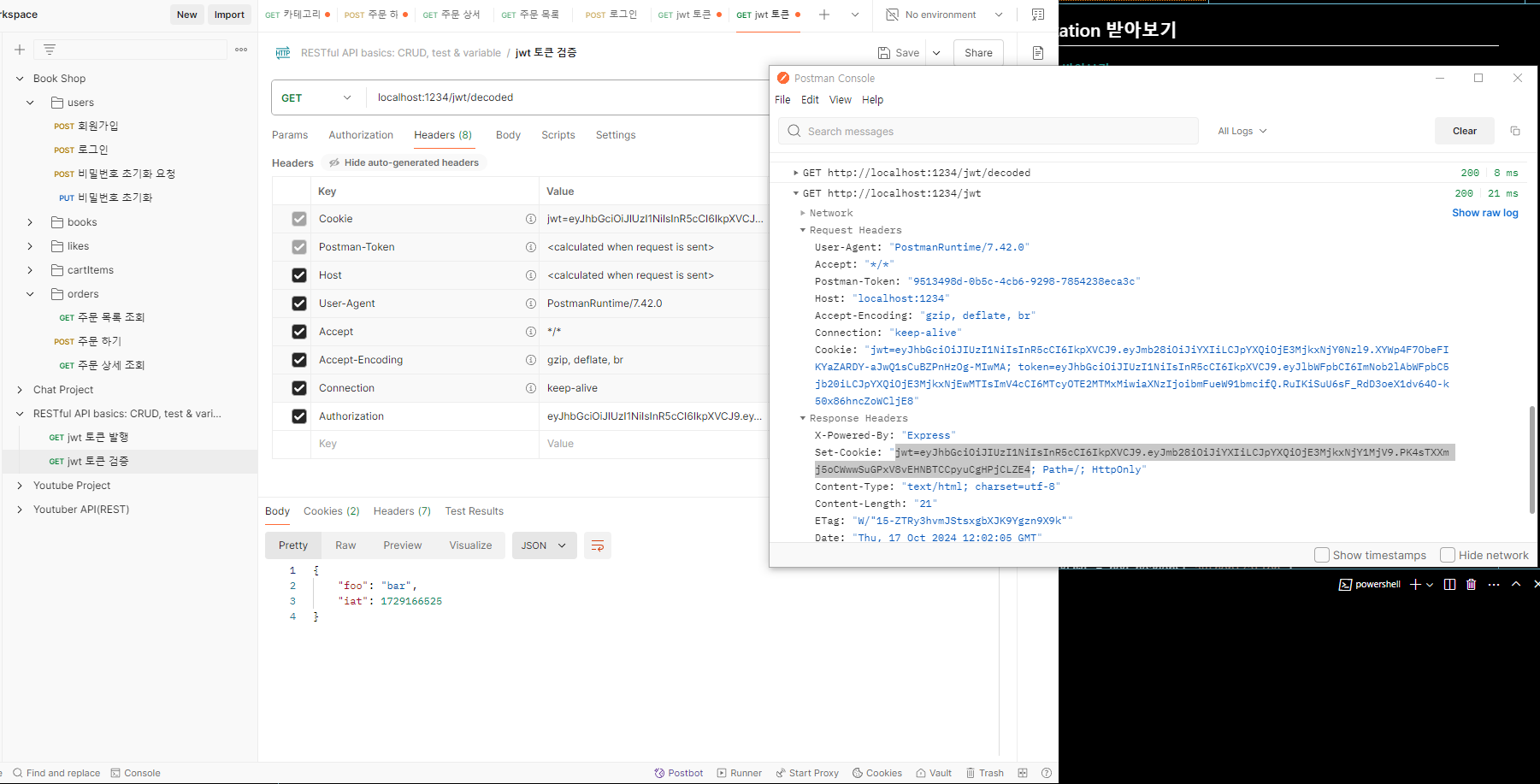Open sidebar more options ellipsis

(241, 50)
